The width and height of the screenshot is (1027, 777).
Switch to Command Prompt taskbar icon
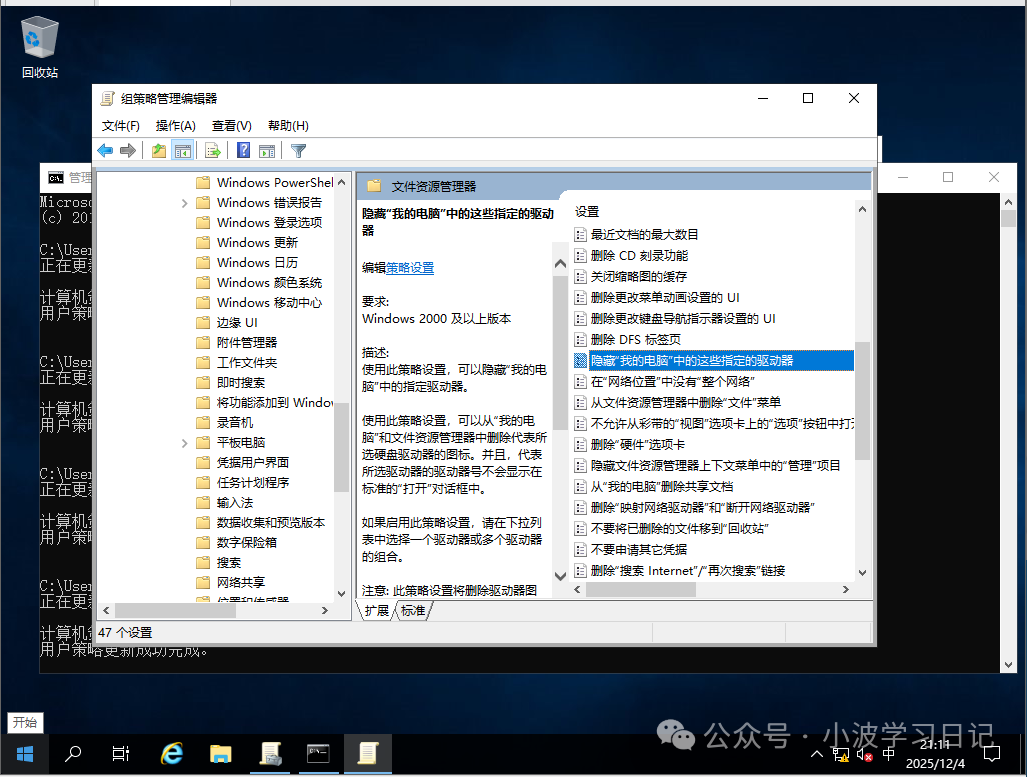click(318, 754)
